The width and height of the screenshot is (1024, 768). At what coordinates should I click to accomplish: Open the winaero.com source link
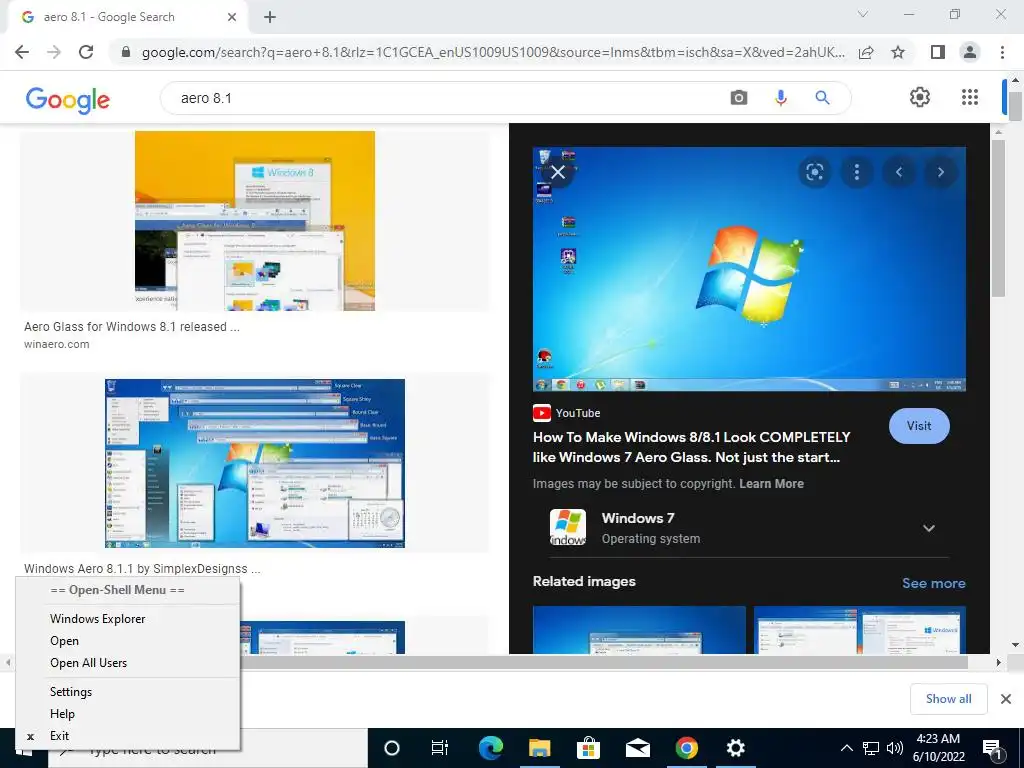(57, 344)
